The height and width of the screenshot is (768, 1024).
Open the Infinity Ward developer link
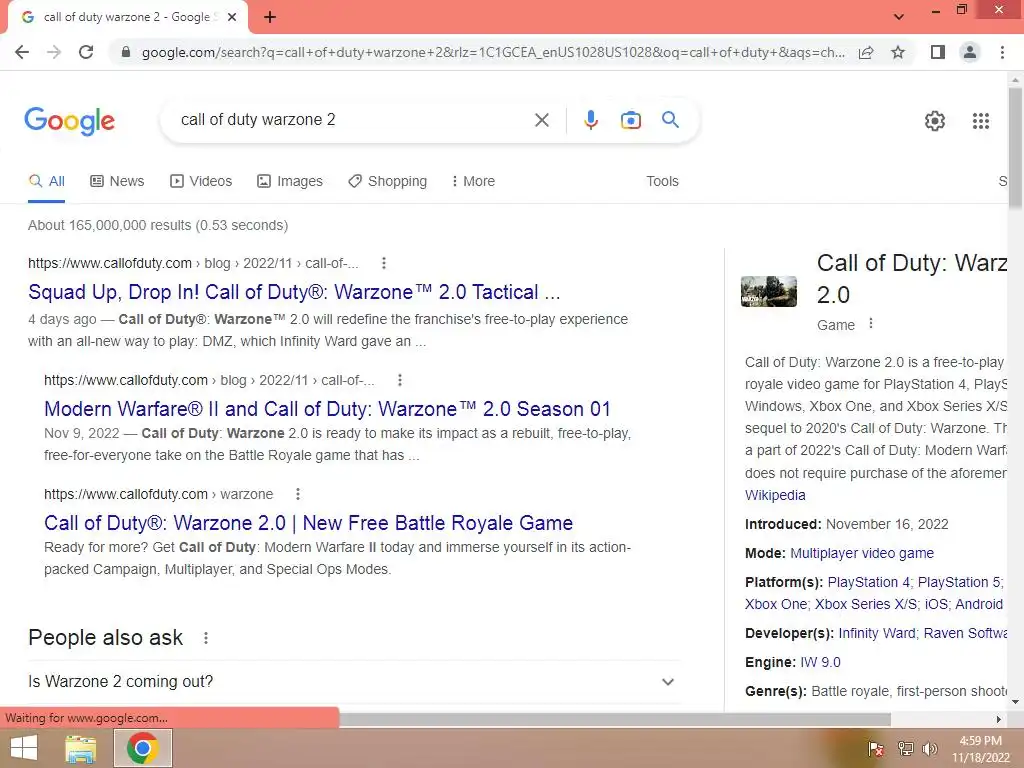coord(877,633)
